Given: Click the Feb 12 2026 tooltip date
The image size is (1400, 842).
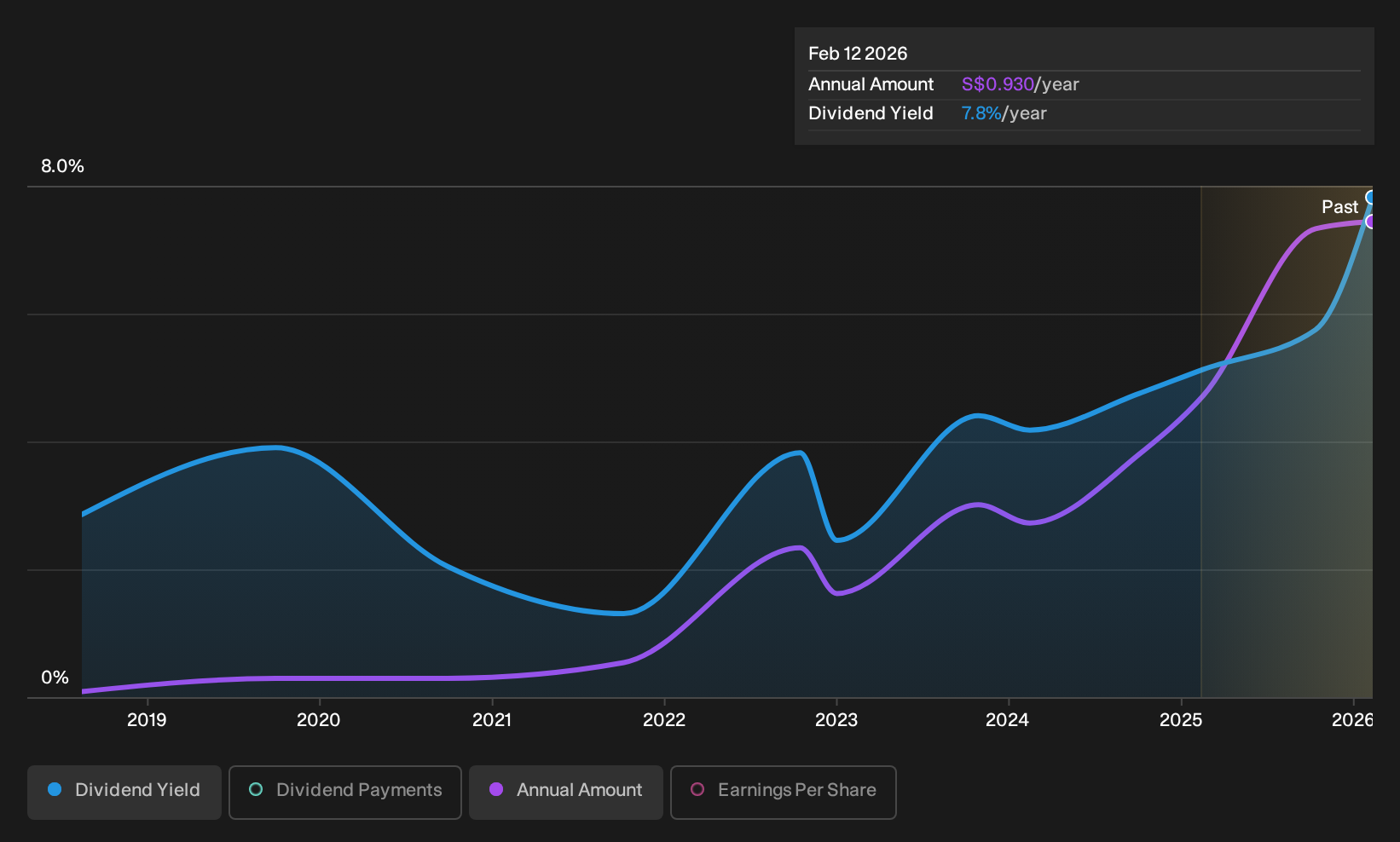Looking at the screenshot, I should (x=858, y=54).
